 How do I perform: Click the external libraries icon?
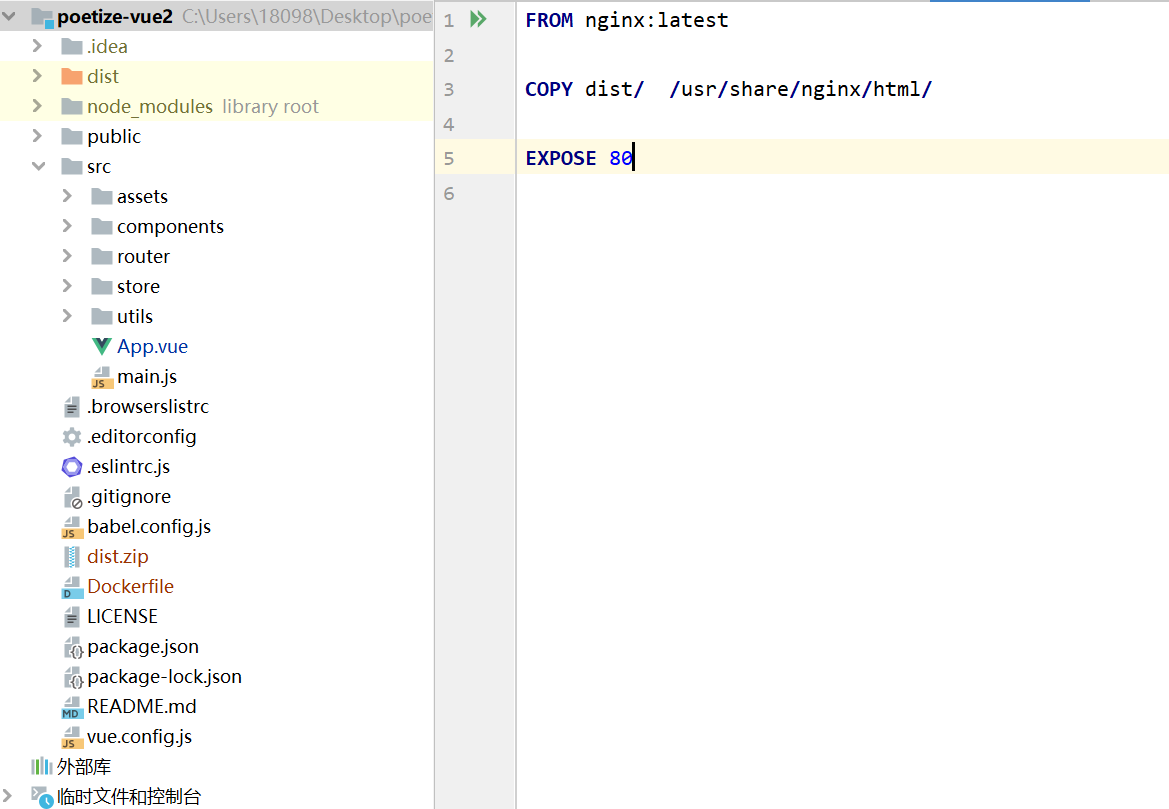pyautogui.click(x=41, y=767)
